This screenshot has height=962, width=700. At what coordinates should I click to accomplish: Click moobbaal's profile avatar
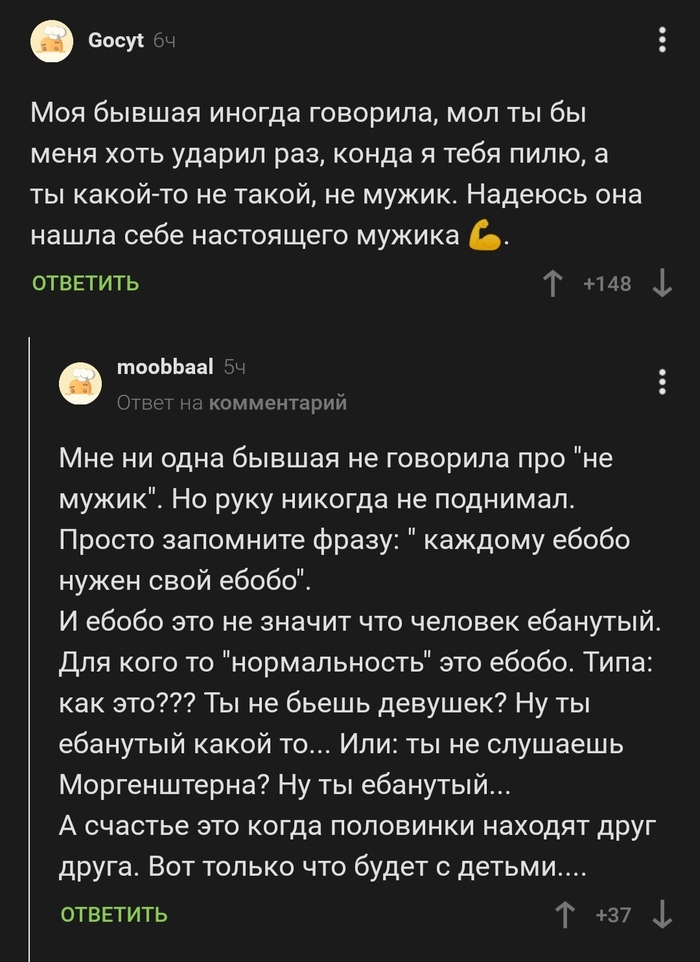85,383
